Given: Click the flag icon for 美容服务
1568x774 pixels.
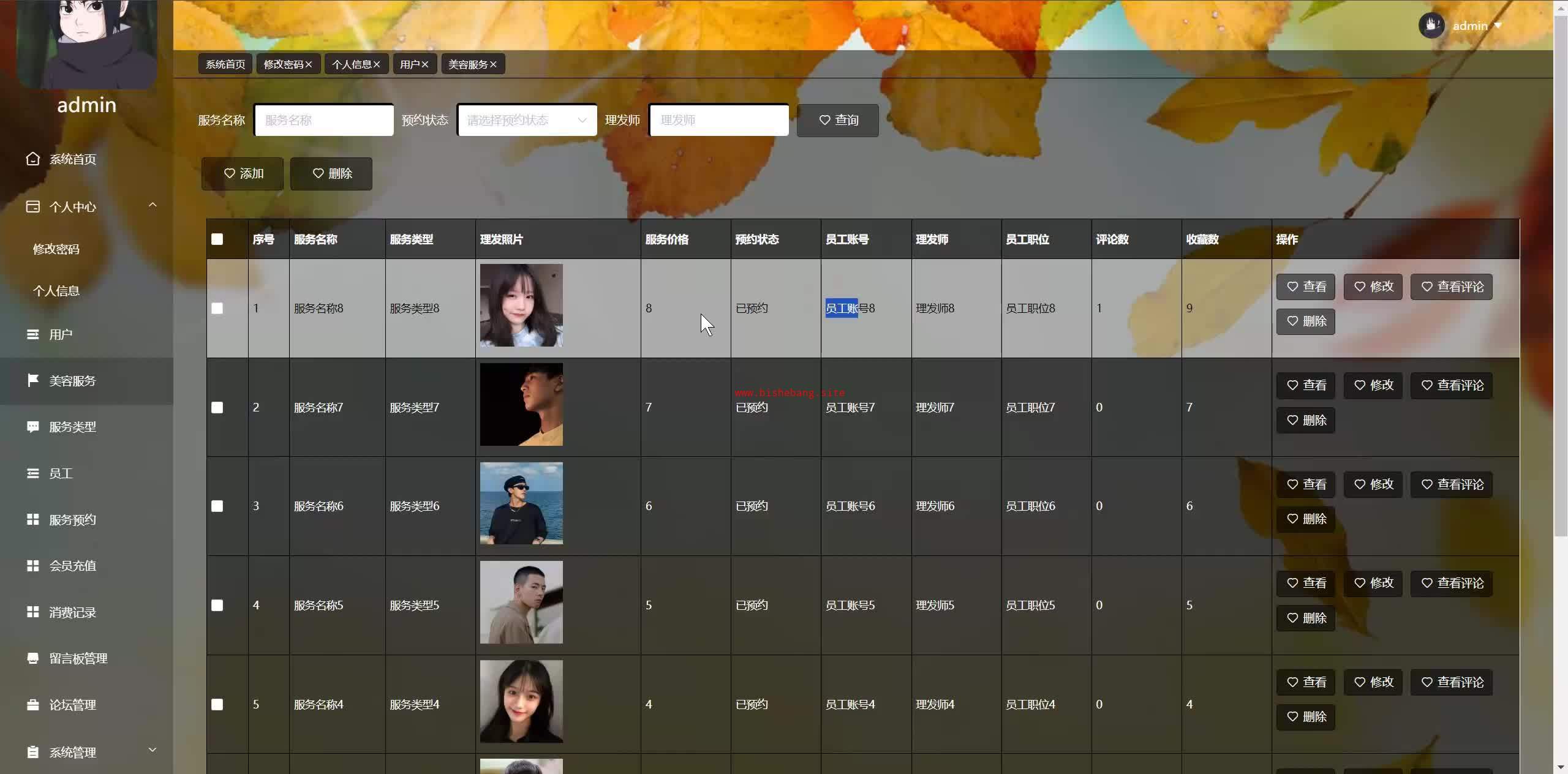Looking at the screenshot, I should click(33, 381).
